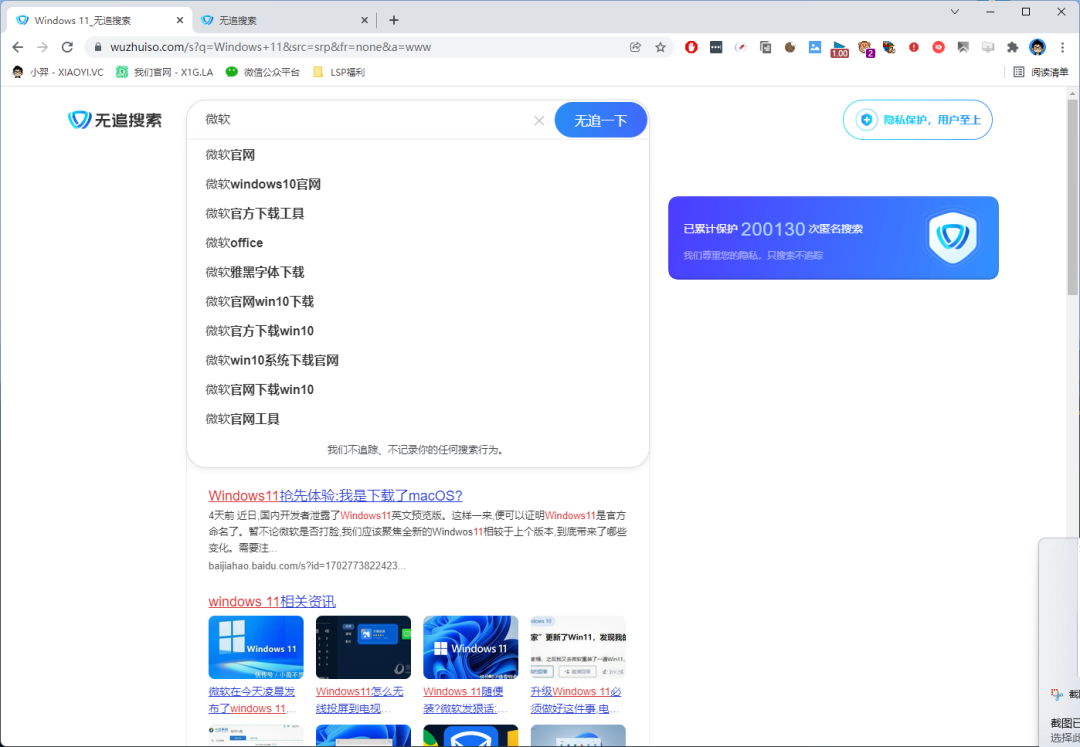Screen dimensions: 1080x747
Task: Click the 无追搜索 logo
Action: point(114,120)
